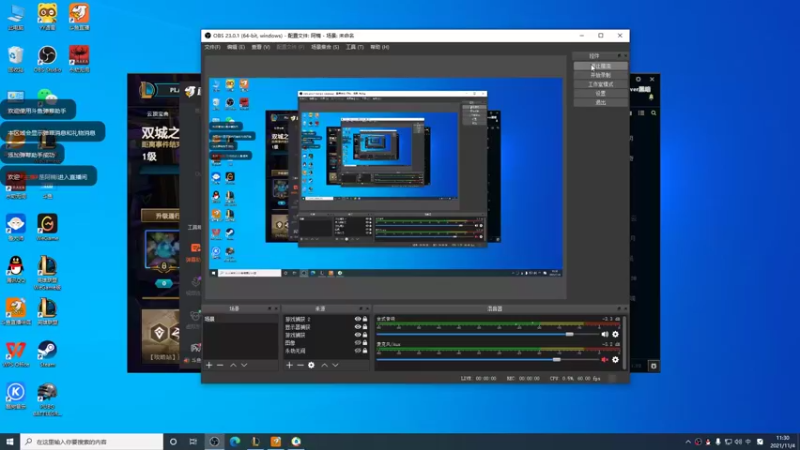
Task: Click the 开始录制 button
Action: coord(601,75)
